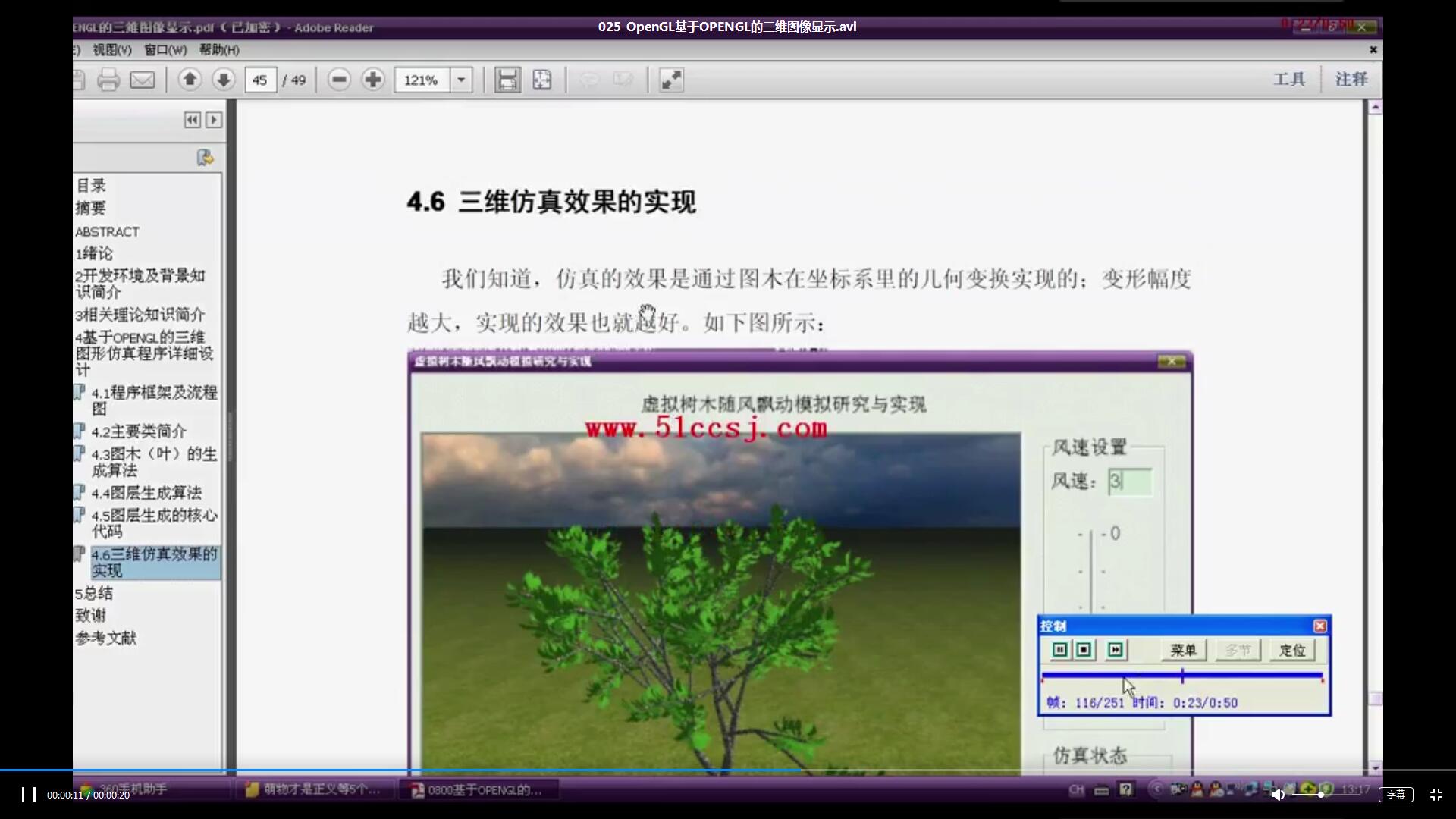Toggle 字幕 subtitles in video player

pos(1396,794)
